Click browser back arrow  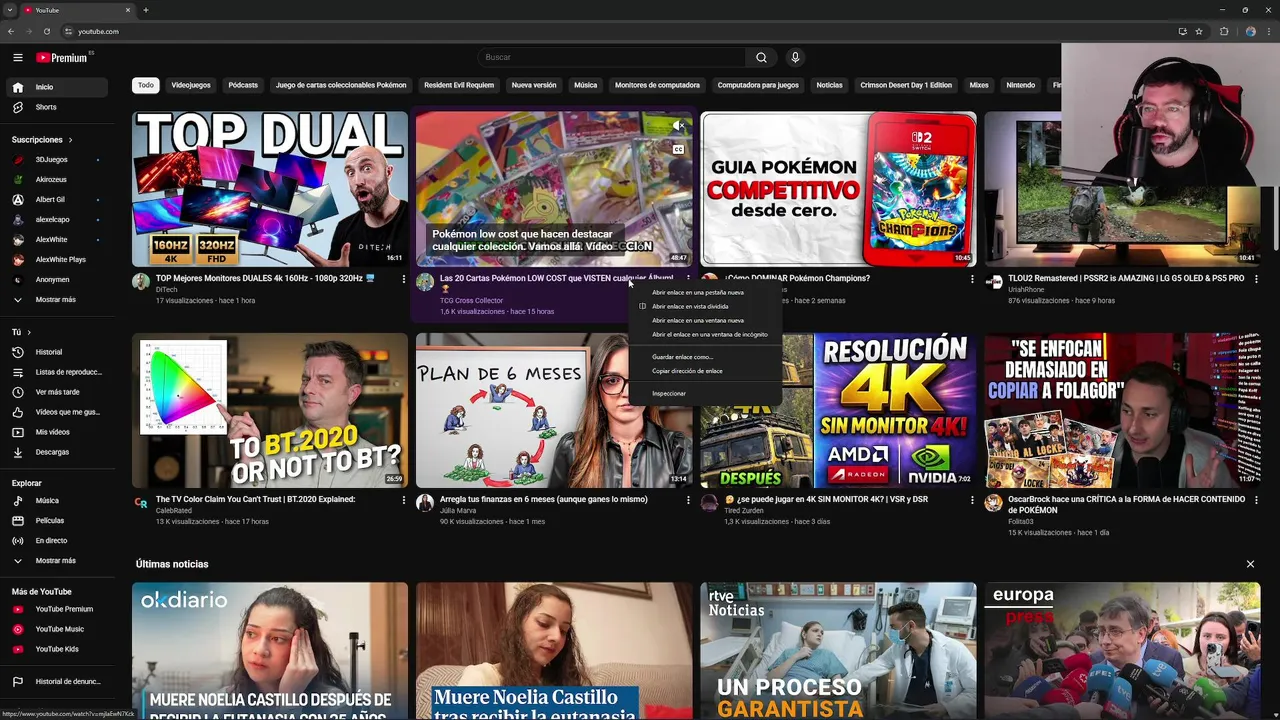(11, 31)
